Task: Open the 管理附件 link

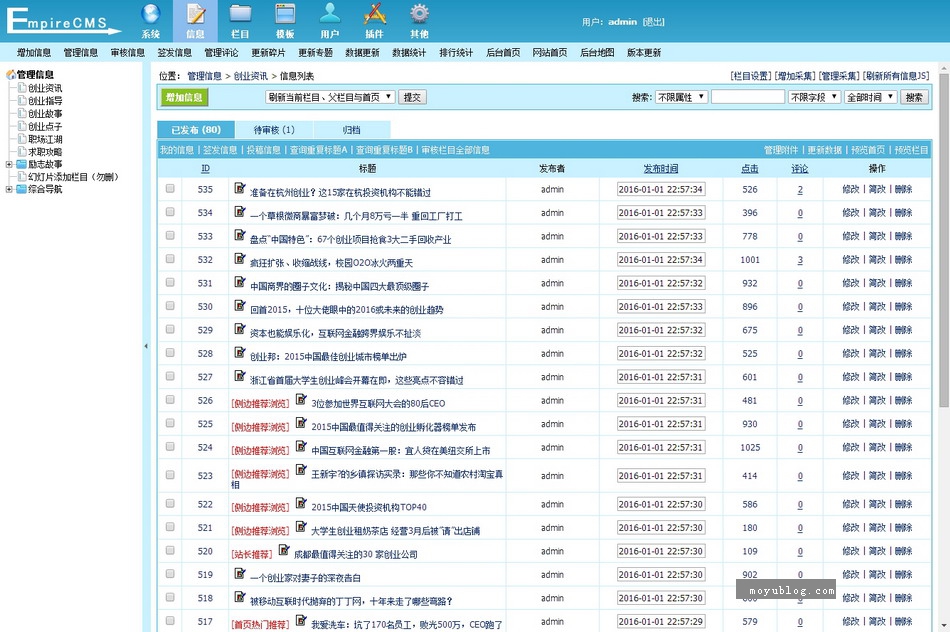Action: (781, 150)
